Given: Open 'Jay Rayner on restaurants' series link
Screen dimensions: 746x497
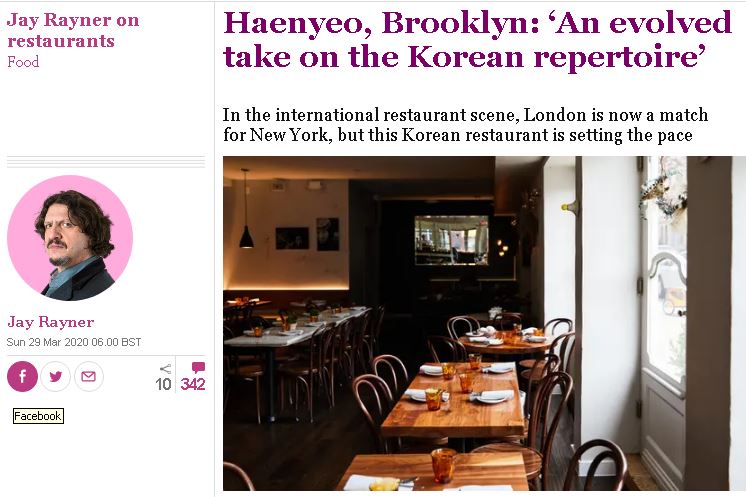Looking at the screenshot, I should 73,30.
